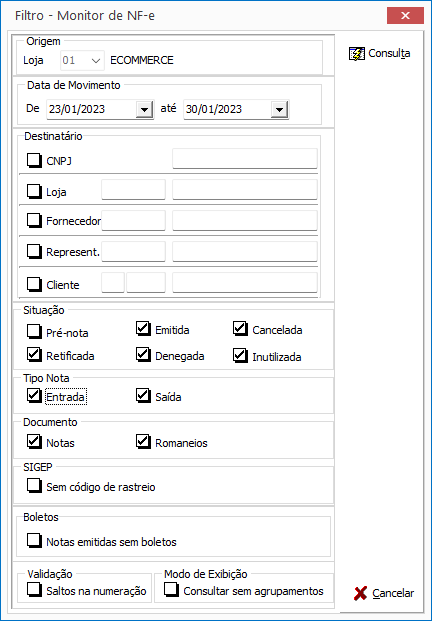
Task: Uncheck the Romaneios document checkbox
Action: (143, 442)
